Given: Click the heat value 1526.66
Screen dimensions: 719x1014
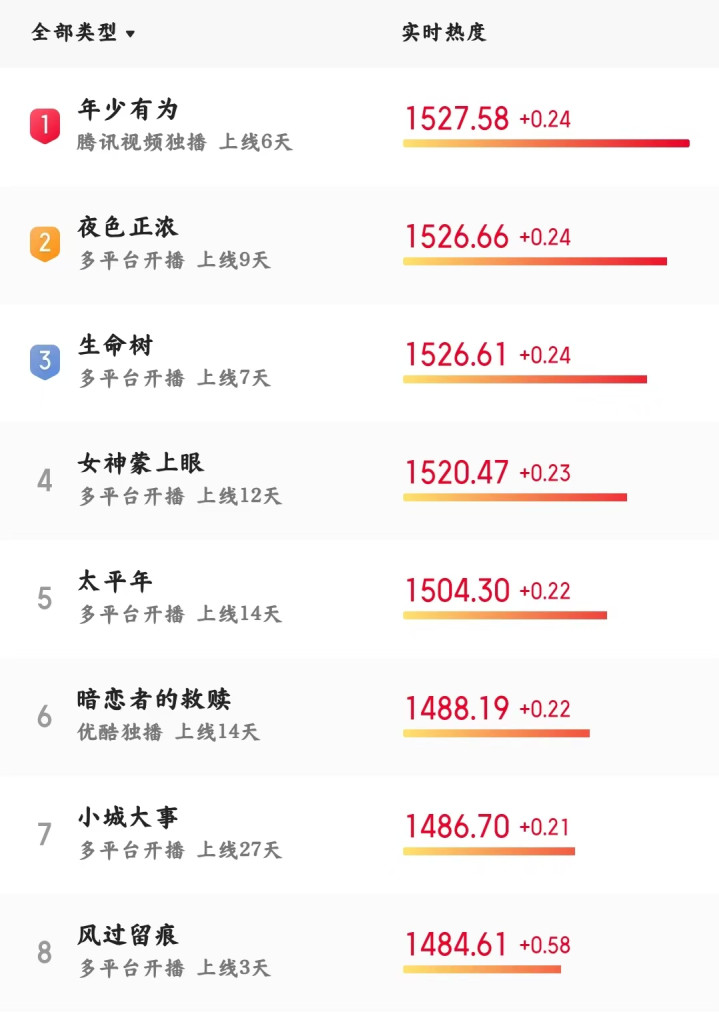Looking at the screenshot, I should [x=457, y=237].
